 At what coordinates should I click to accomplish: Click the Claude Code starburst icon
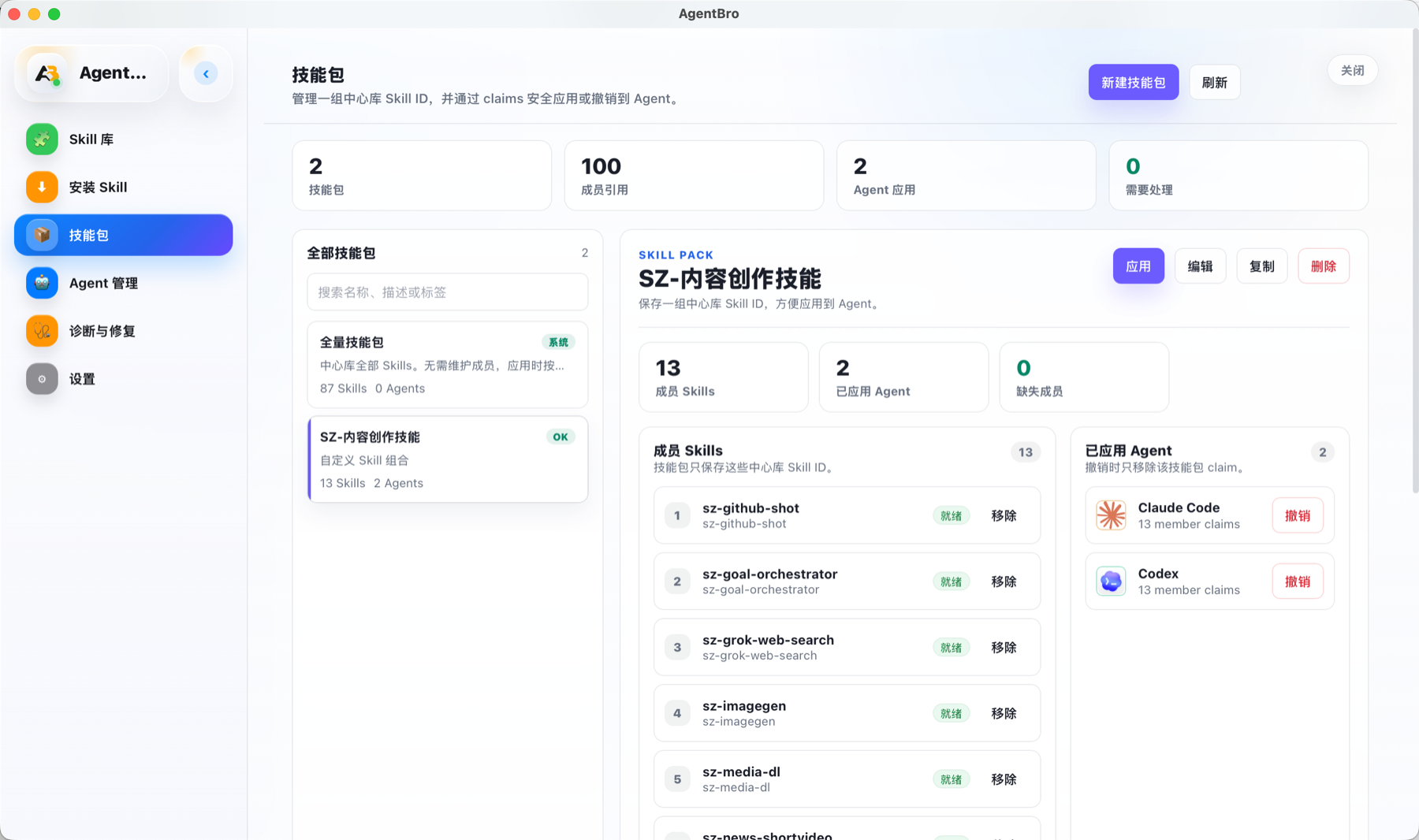click(1111, 515)
